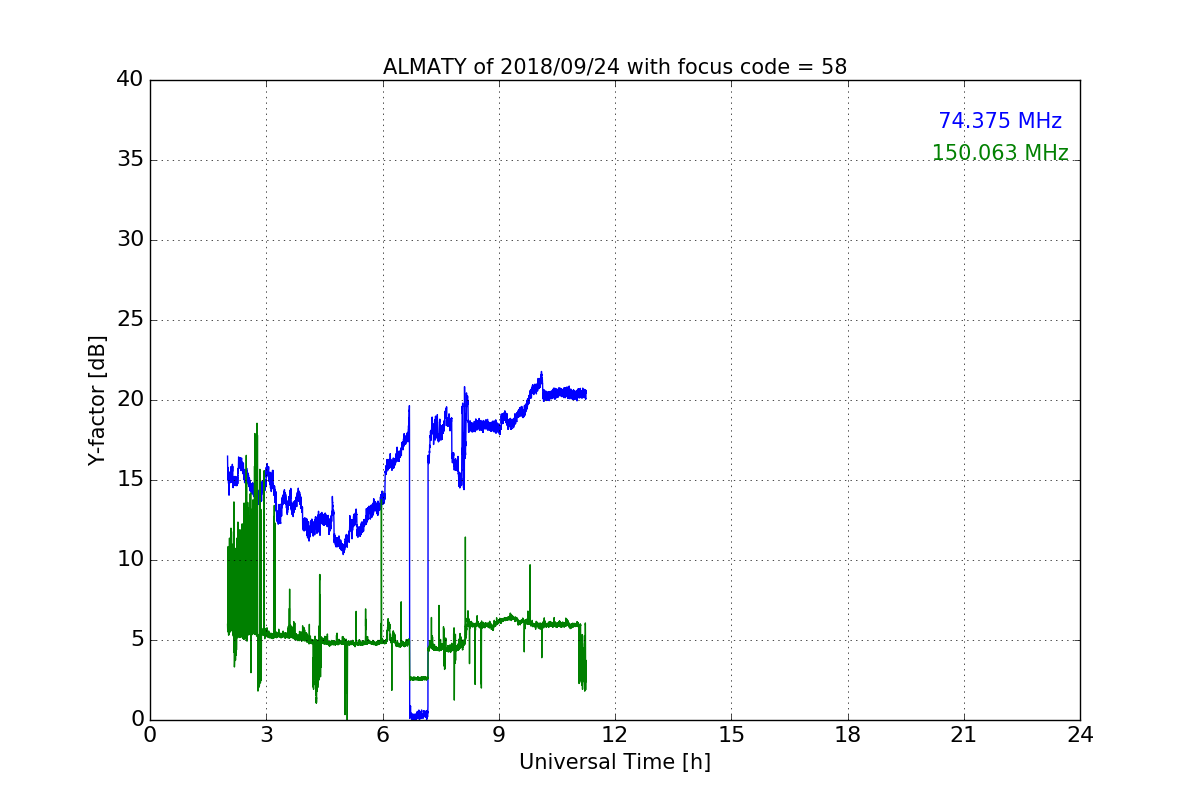Select the green 150.063 MHz legend label
Screen dimensions: 1200x800
tap(1000, 153)
